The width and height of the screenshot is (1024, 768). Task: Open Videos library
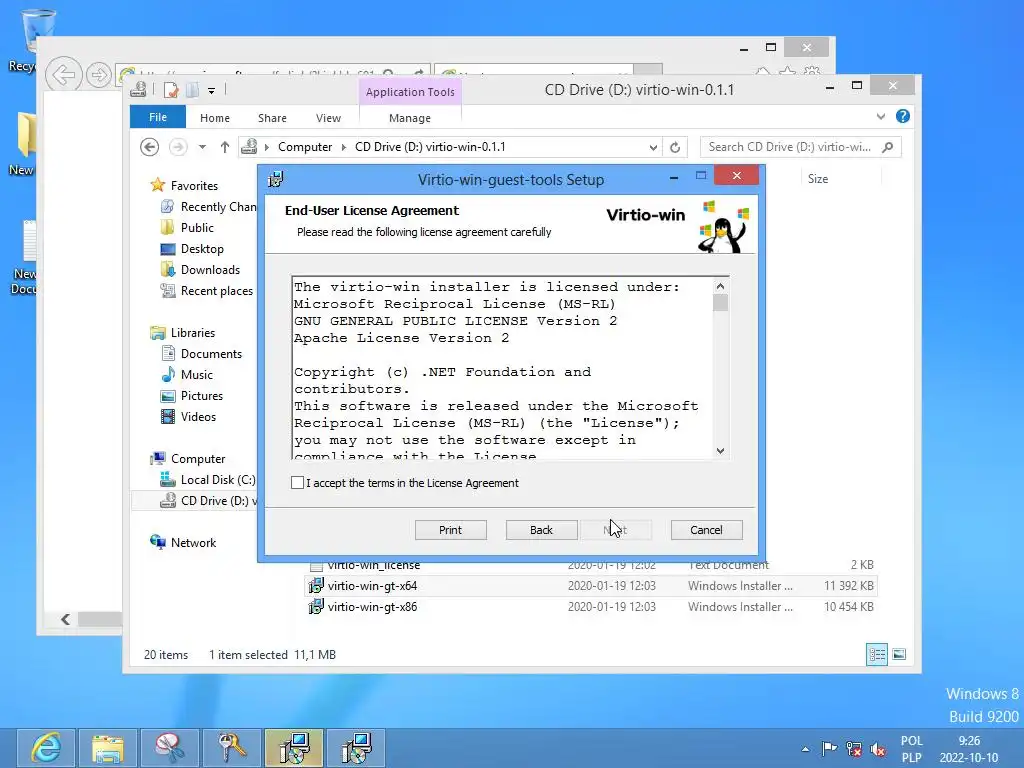pyautogui.click(x=198, y=417)
